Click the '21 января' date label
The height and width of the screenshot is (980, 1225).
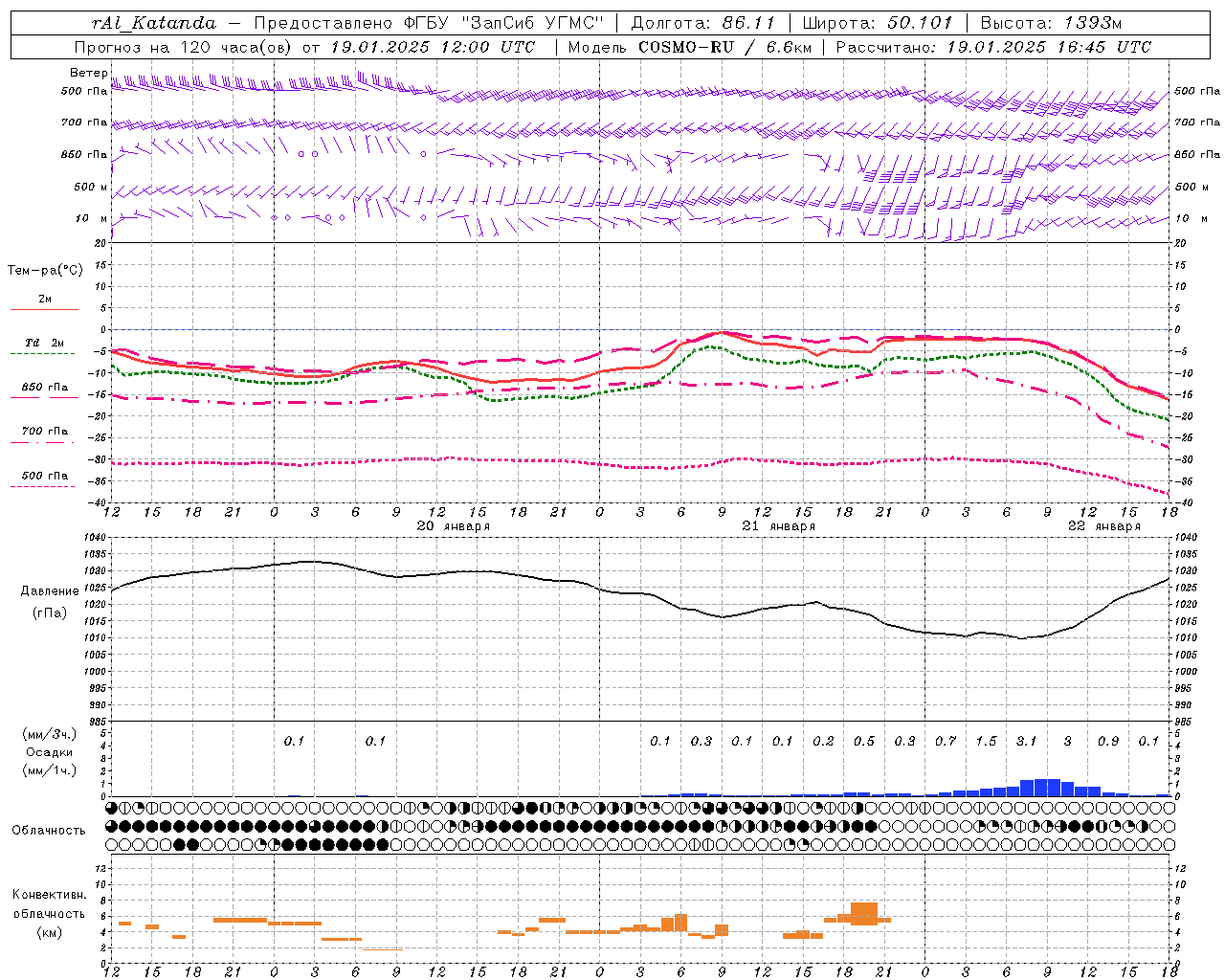(779, 526)
